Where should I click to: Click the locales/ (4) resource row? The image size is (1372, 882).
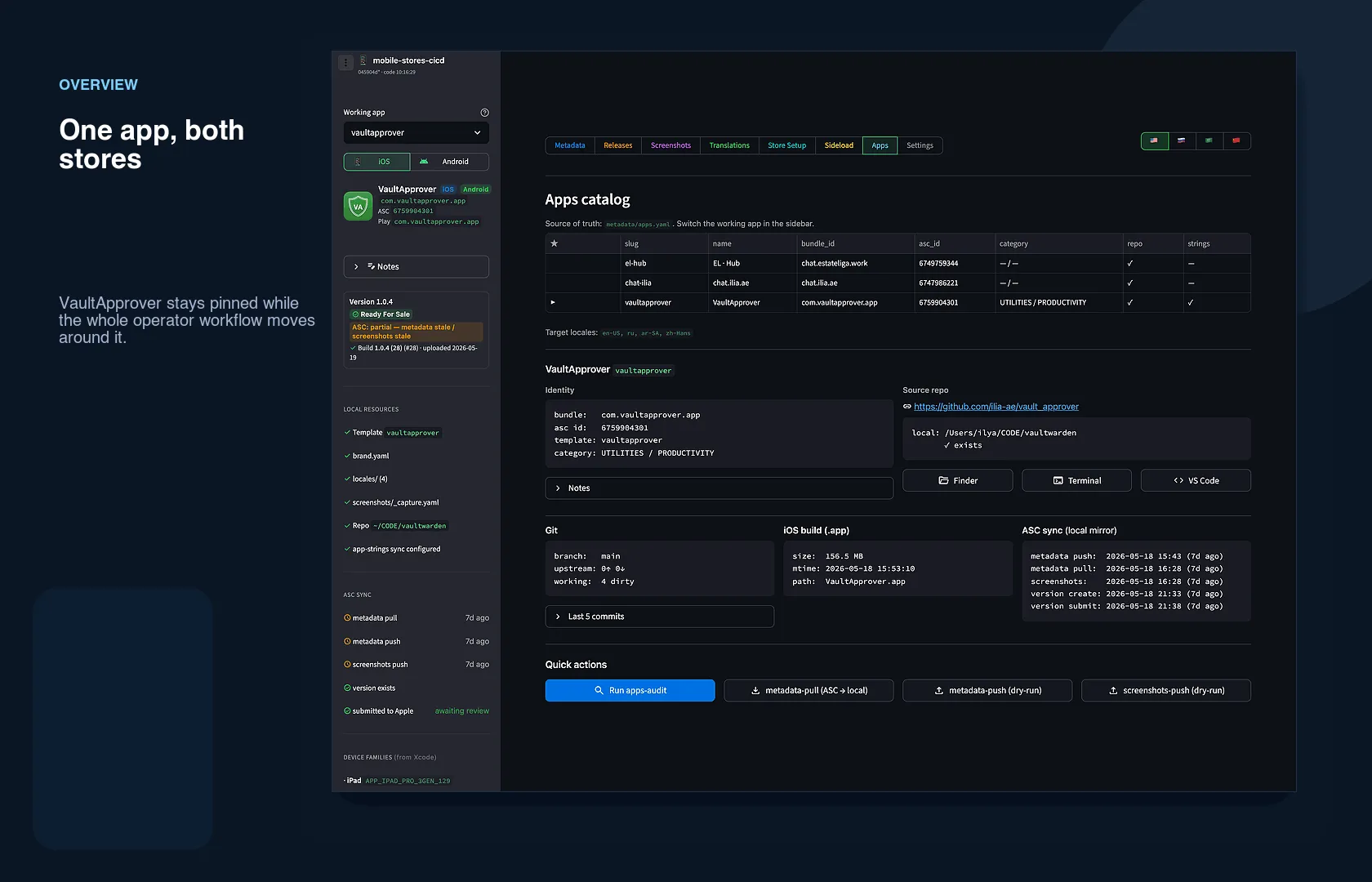pos(366,479)
